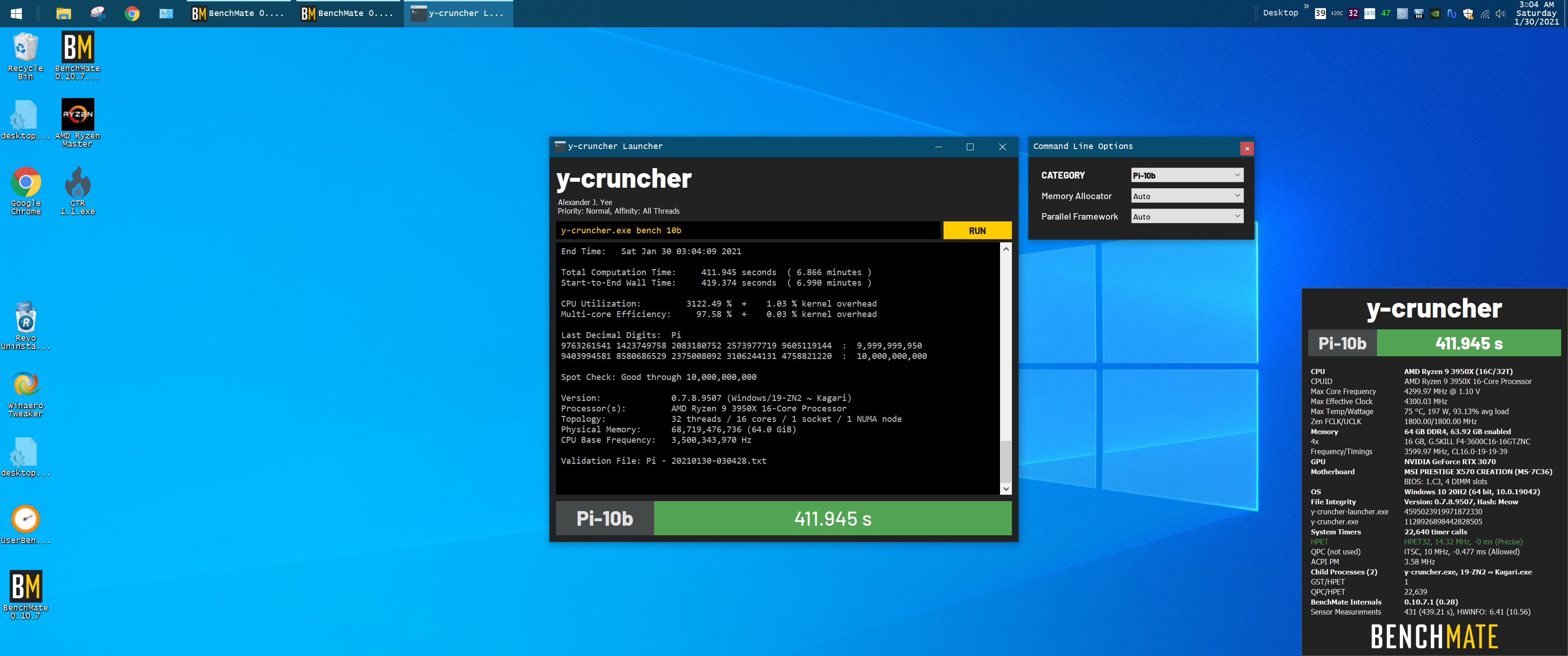1568x656 pixels.
Task: Click the green 411.945 s score in BenchMate panel
Action: point(1468,343)
